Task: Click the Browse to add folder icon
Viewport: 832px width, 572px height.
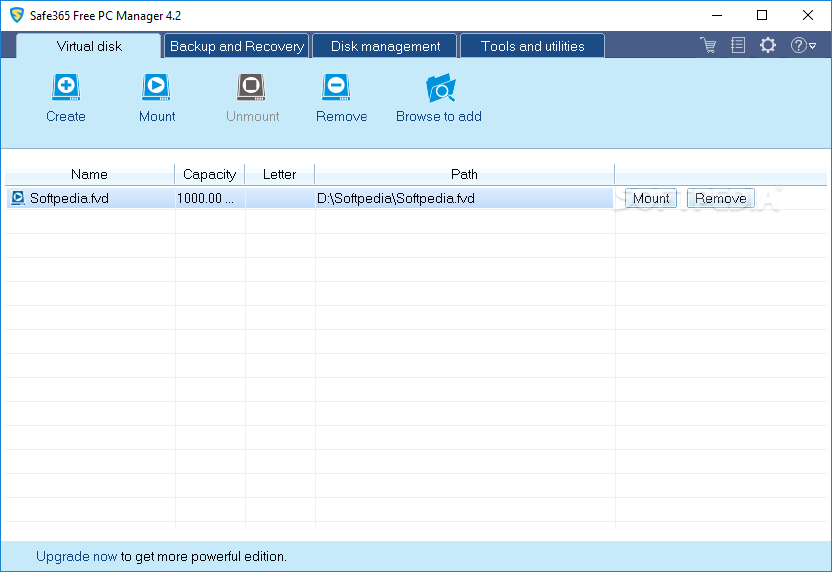Action: (441, 88)
